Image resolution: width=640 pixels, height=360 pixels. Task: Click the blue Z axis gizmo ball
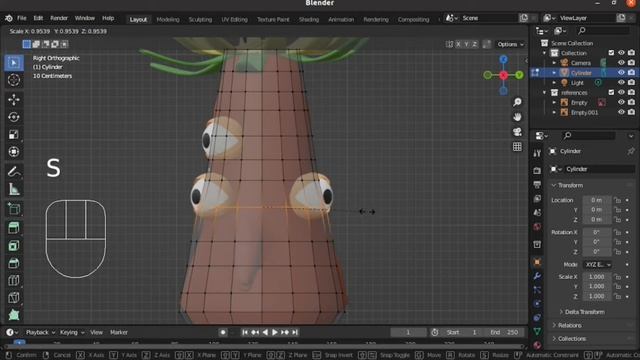[x=503, y=60]
